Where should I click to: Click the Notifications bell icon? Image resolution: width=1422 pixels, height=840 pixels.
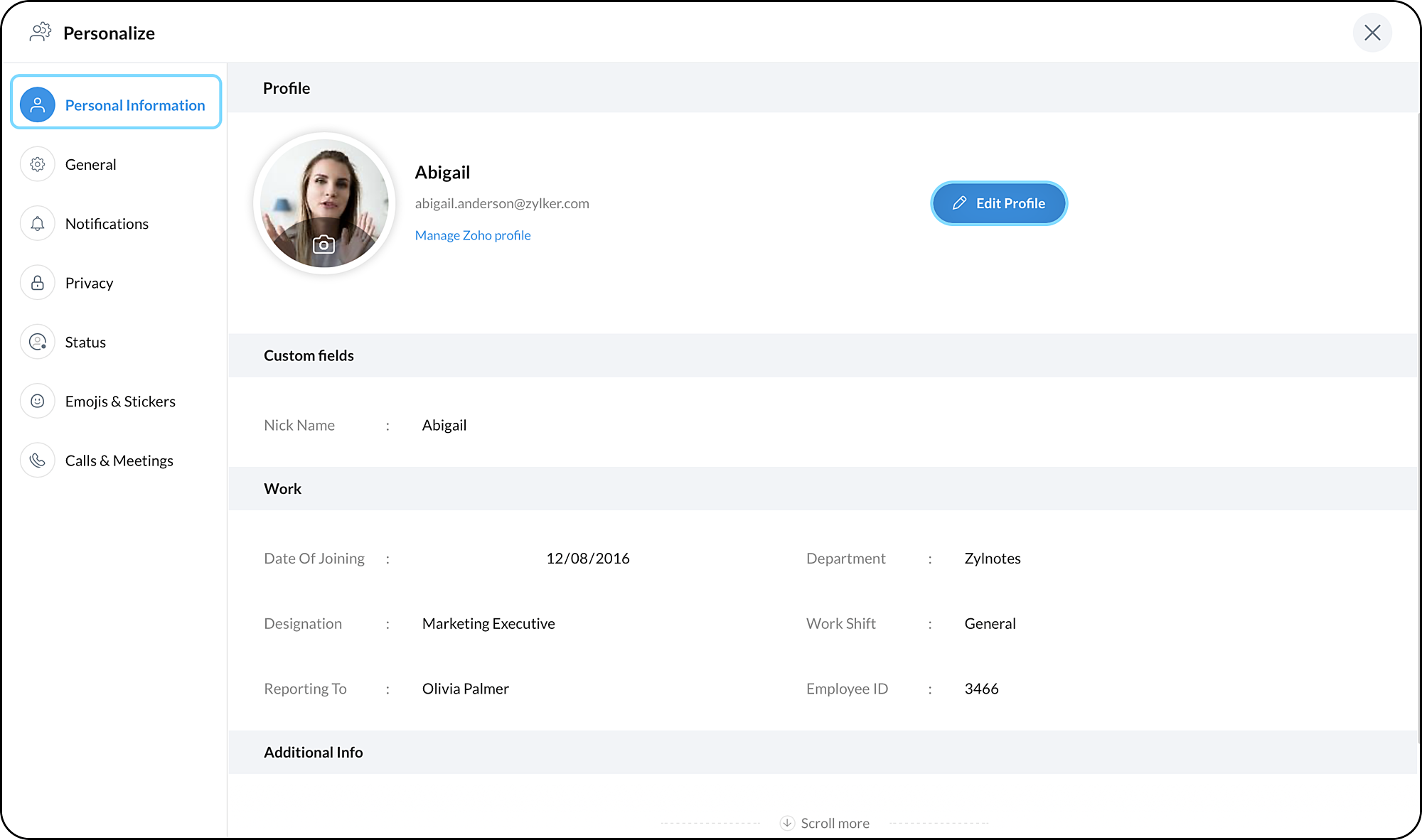click(38, 224)
